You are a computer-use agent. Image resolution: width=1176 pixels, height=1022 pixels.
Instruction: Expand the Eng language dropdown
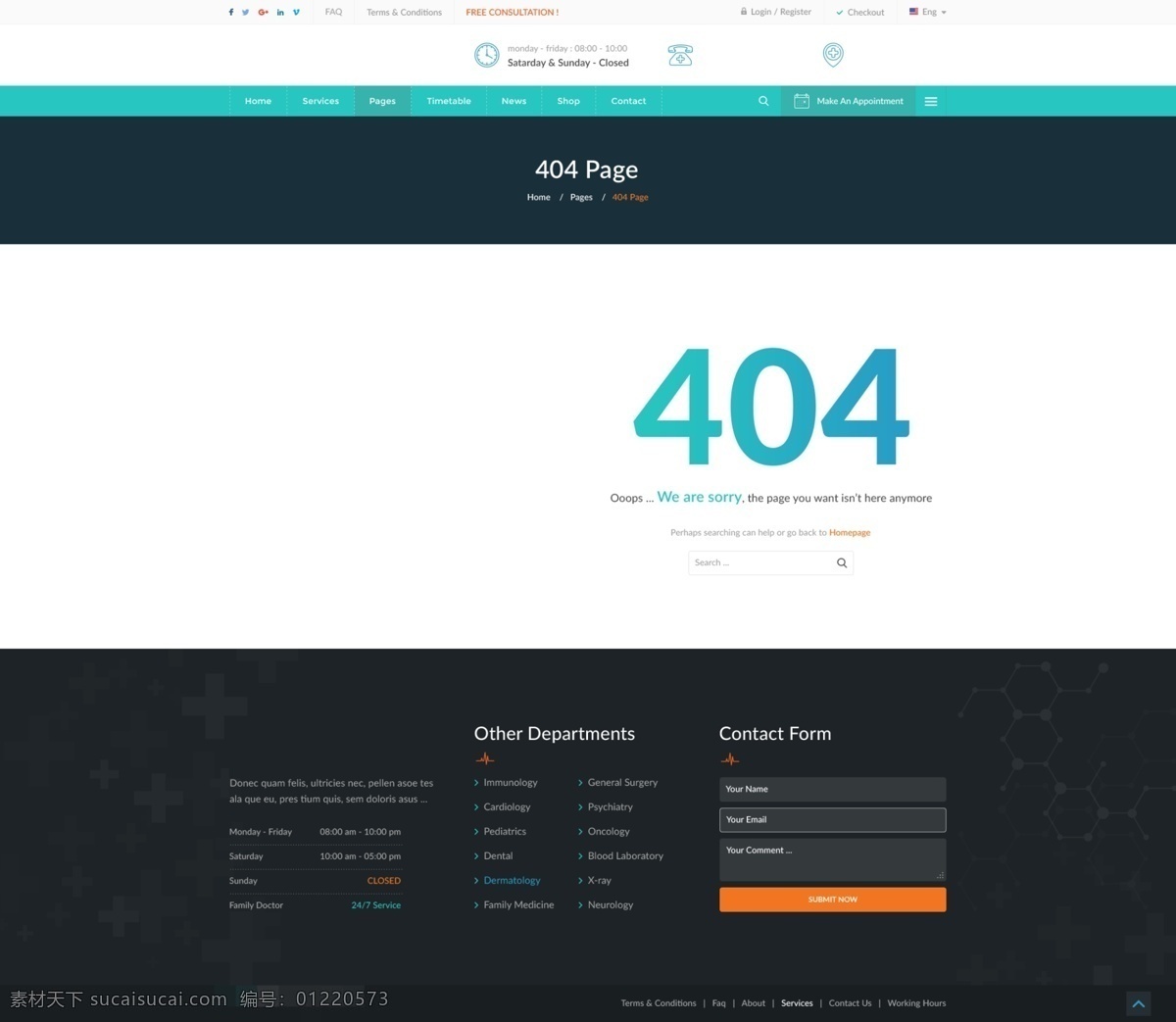coord(927,12)
